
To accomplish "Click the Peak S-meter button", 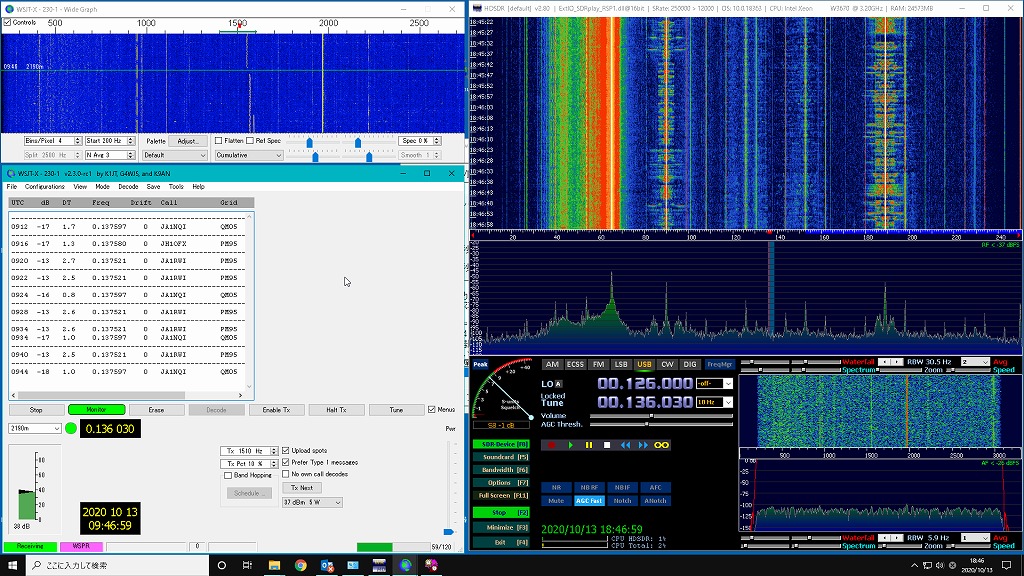I will (x=480, y=364).
